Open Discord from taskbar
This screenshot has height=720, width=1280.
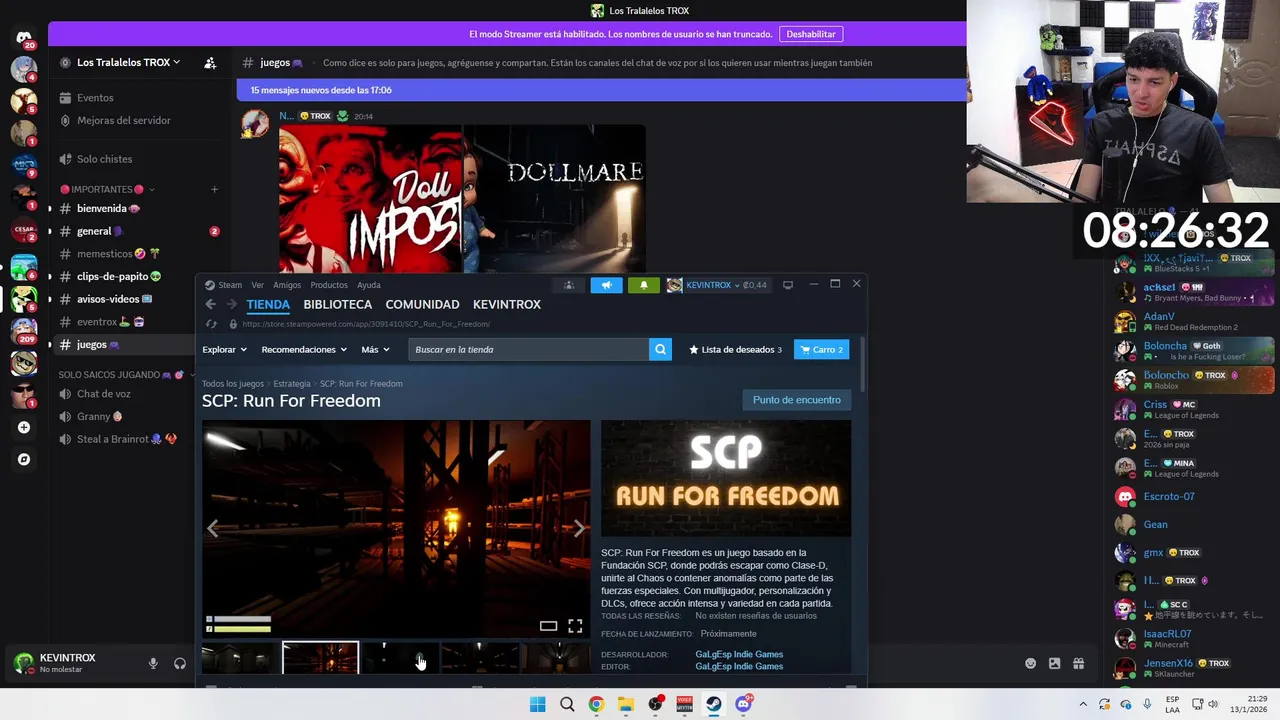(743, 704)
